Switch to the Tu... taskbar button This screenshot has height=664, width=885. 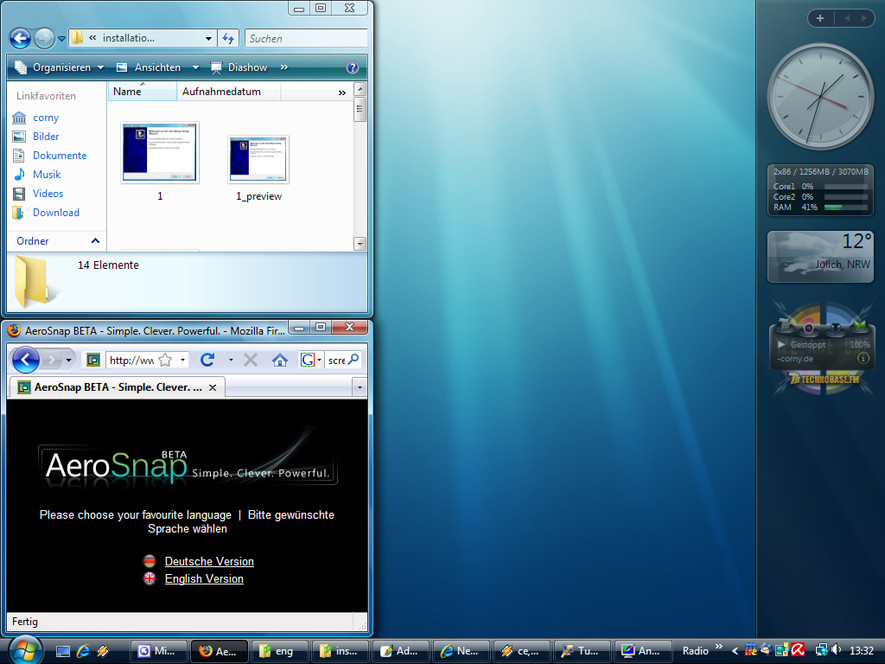[582, 651]
